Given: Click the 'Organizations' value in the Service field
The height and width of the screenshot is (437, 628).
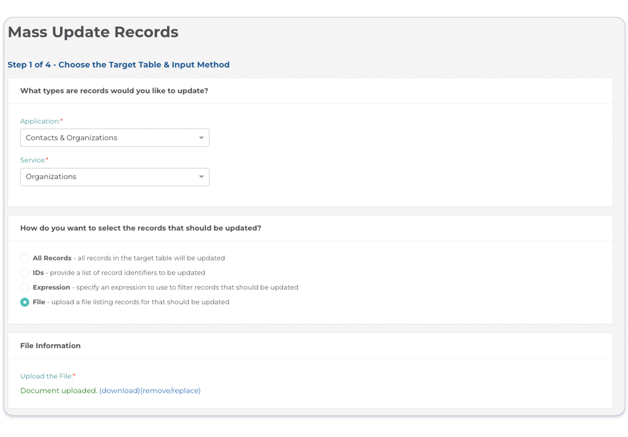Looking at the screenshot, I should (x=51, y=177).
